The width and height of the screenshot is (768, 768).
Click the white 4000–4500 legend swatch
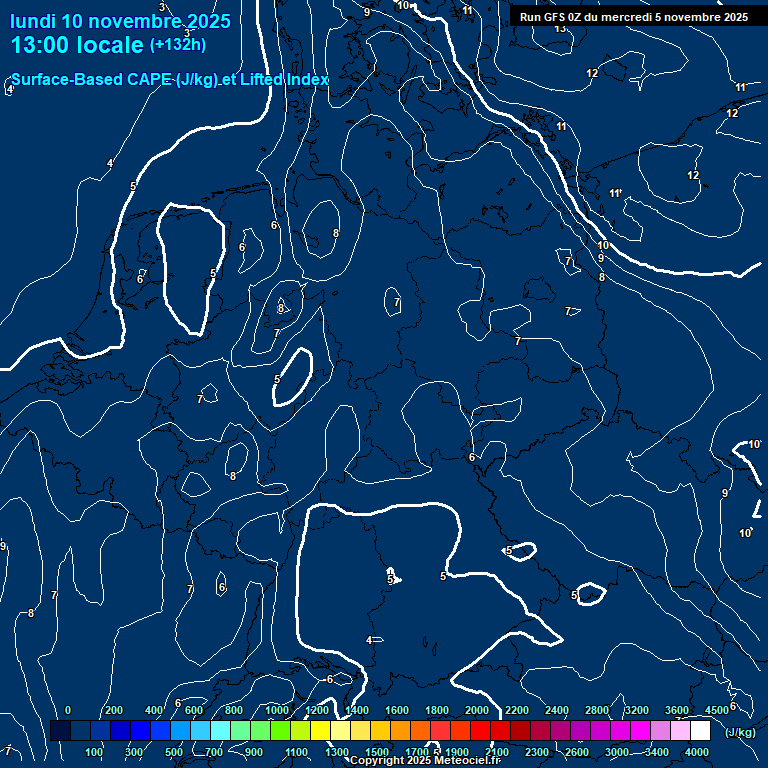click(700, 730)
